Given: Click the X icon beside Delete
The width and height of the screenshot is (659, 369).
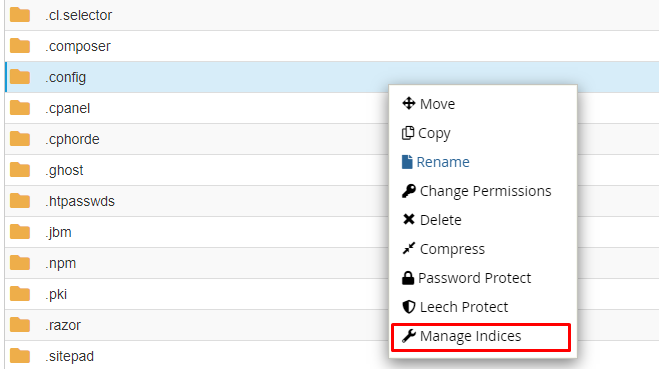Looking at the screenshot, I should [409, 219].
